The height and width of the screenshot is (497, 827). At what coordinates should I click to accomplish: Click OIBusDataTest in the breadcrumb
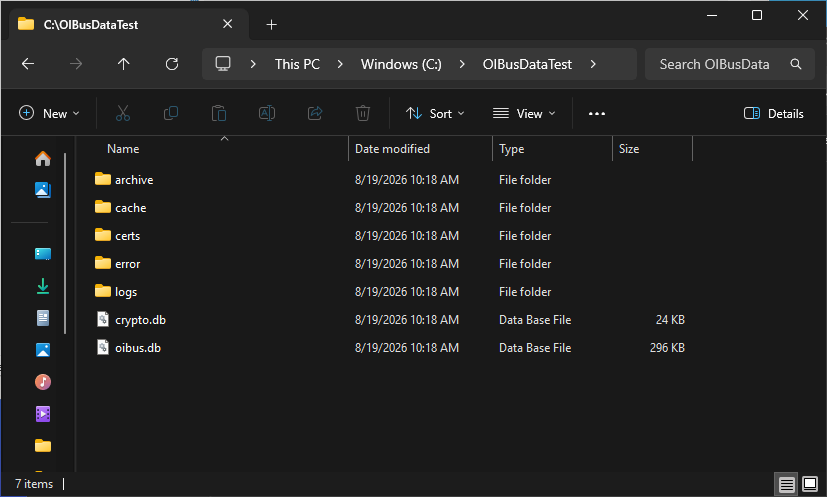click(x=527, y=64)
